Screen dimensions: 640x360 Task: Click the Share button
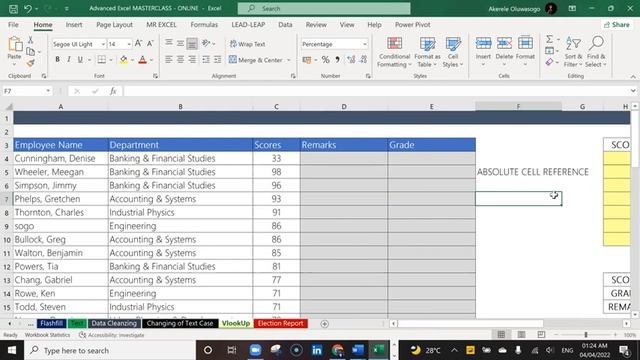pos(616,25)
